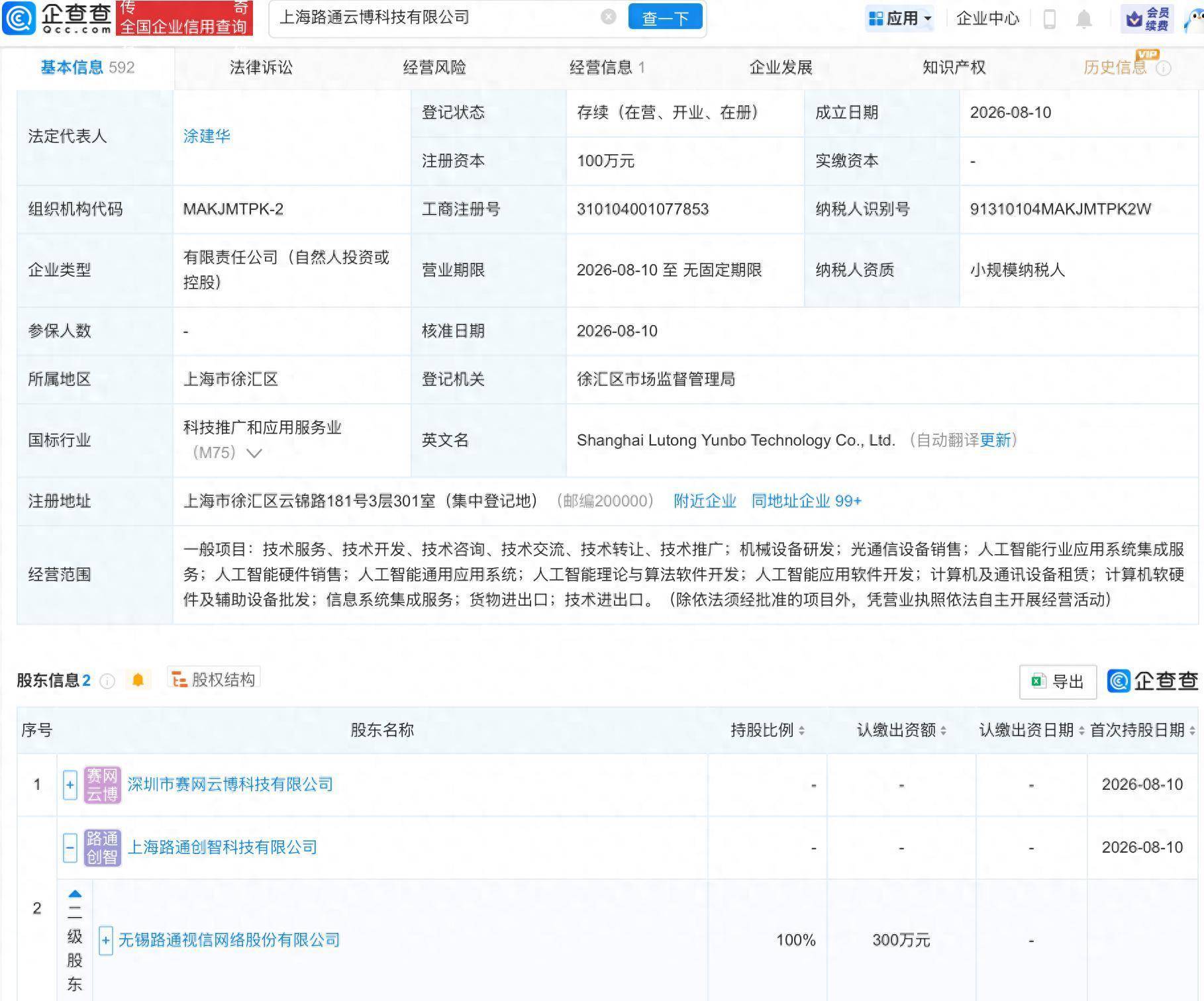Expand 深圳市赛网云博科技有限公司 shareholder row
The image size is (1204, 1001).
point(70,785)
